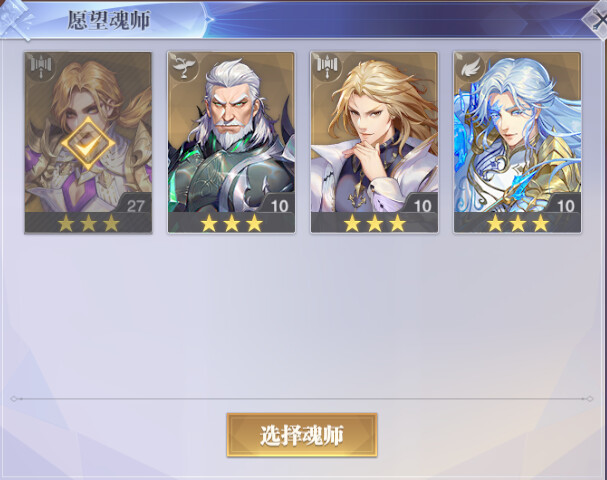Click the checkmark on the selected blond hero card

click(88, 144)
